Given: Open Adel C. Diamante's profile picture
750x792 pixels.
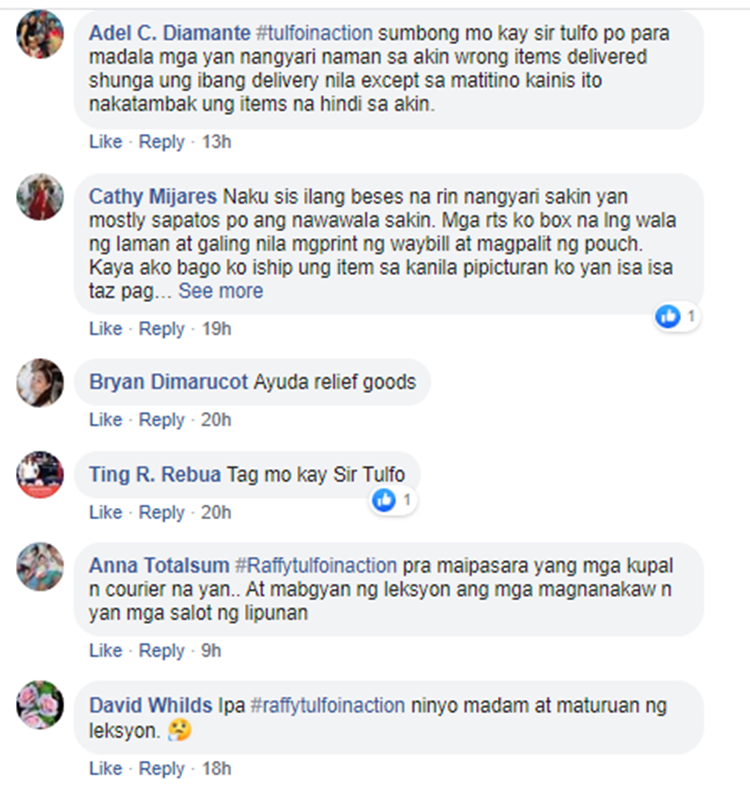Looking at the screenshot, I should tap(40, 34).
